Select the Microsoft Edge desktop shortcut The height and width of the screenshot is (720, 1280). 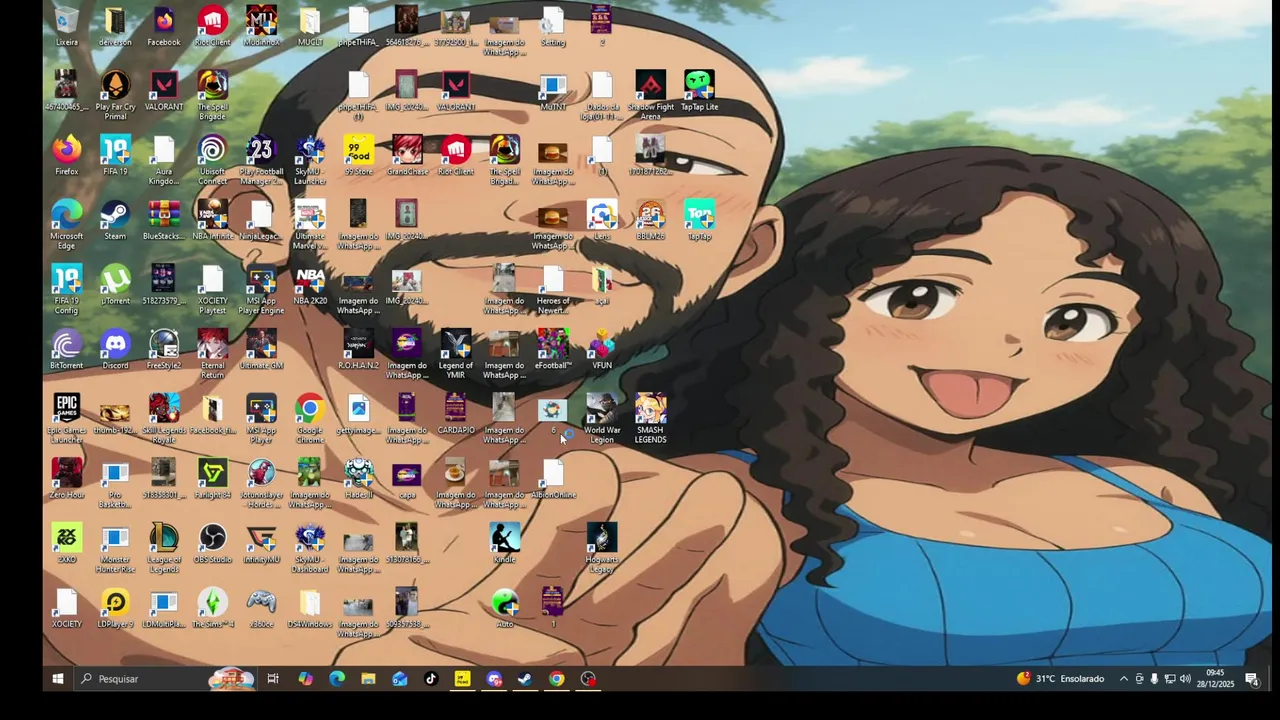[x=66, y=225]
